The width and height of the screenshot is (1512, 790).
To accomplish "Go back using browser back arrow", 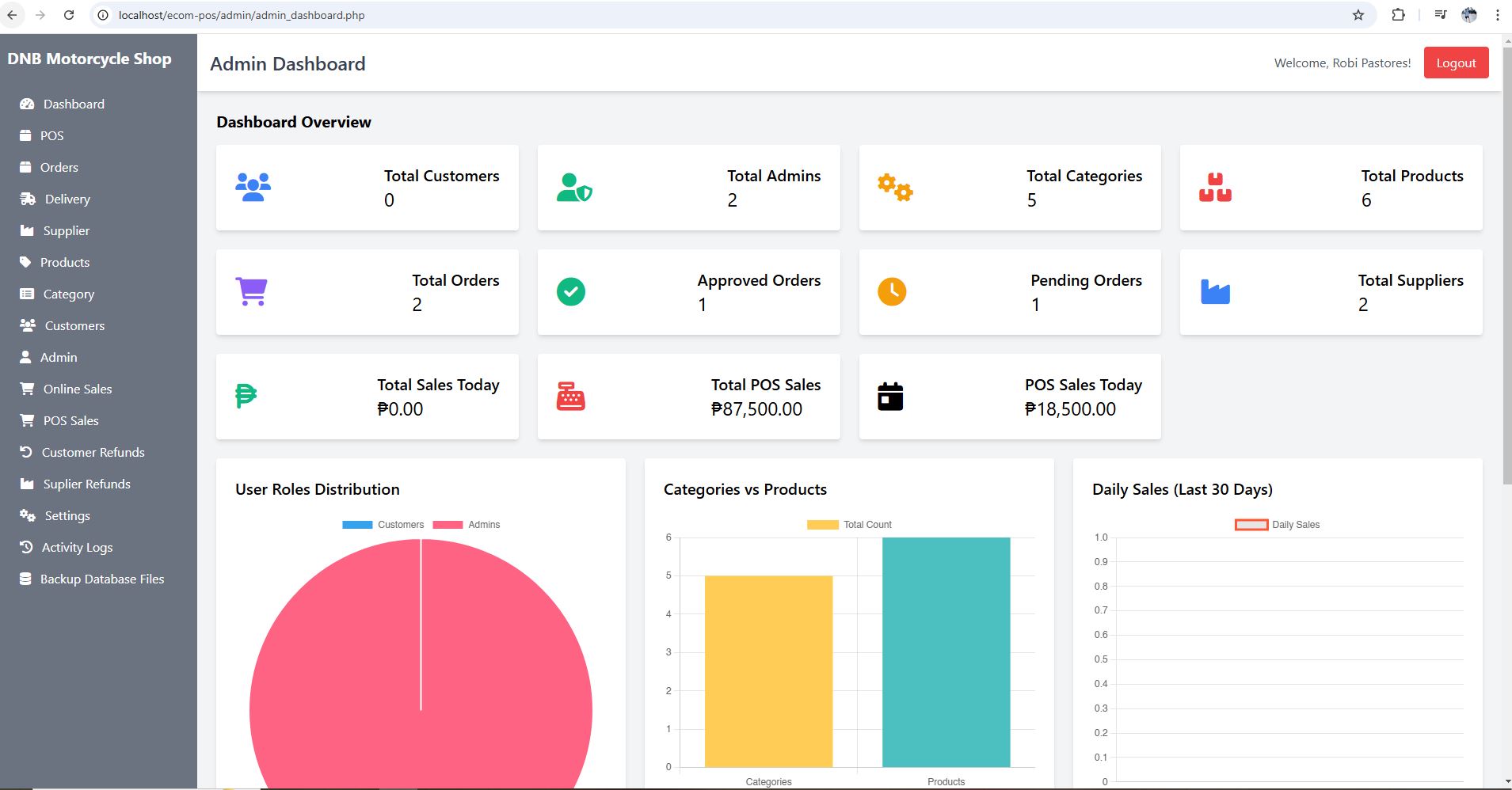I will [x=12, y=15].
